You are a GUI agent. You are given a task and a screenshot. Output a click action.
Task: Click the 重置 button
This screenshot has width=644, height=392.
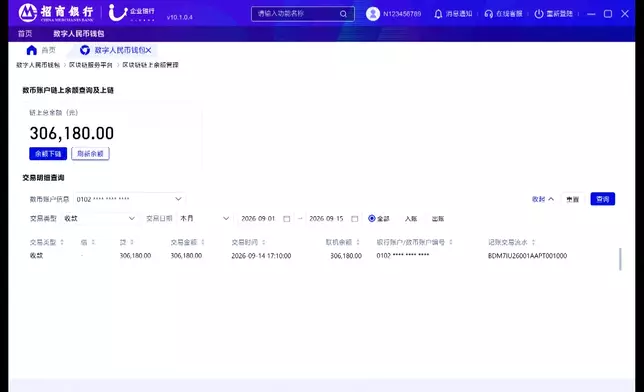tap(573, 199)
